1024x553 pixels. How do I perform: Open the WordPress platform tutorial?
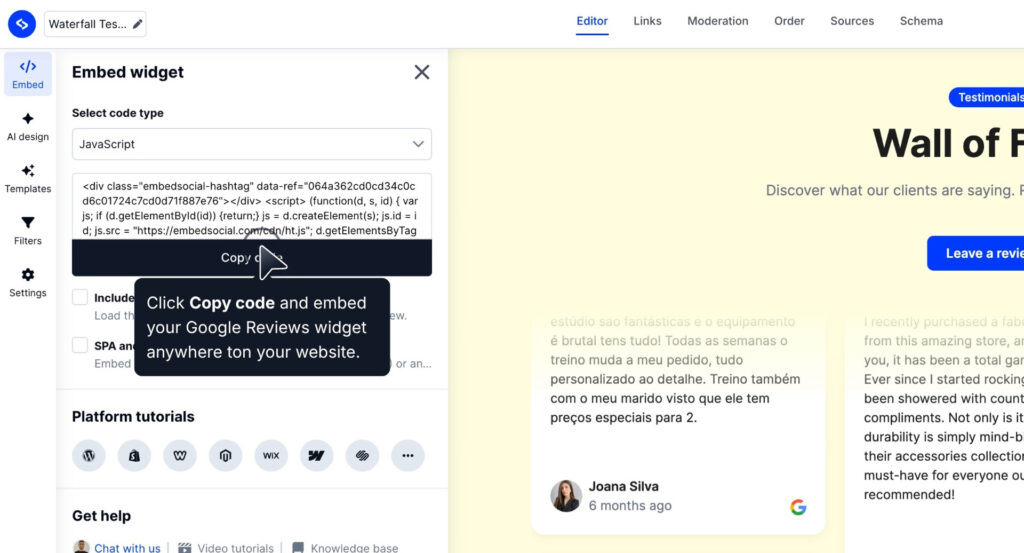89,456
